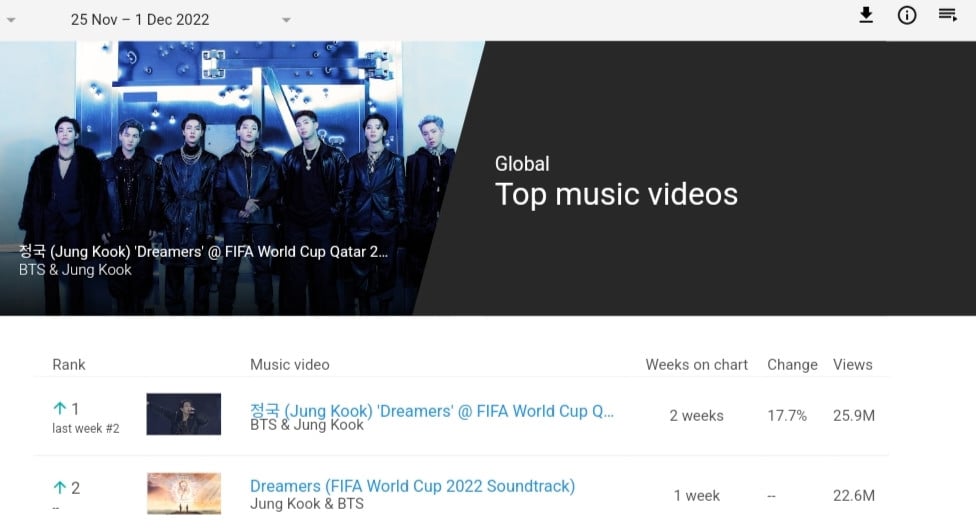Click the green up arrow beside rank 2
Viewport: 976px width, 528px height.
pyautogui.click(x=60, y=488)
